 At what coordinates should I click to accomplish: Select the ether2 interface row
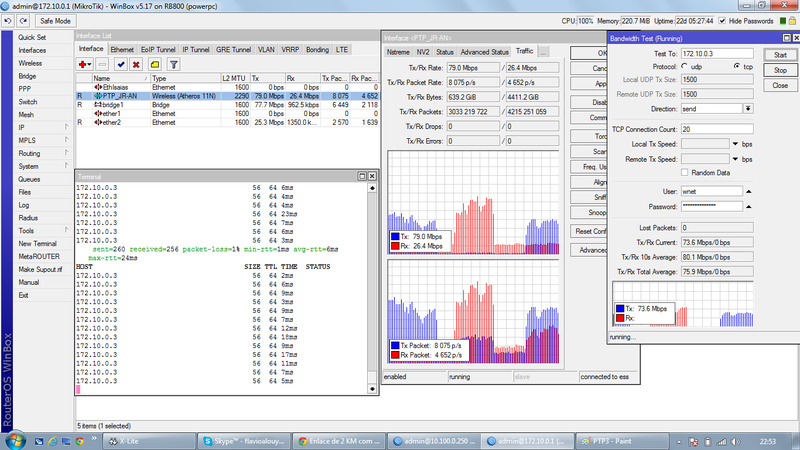[x=227, y=122]
